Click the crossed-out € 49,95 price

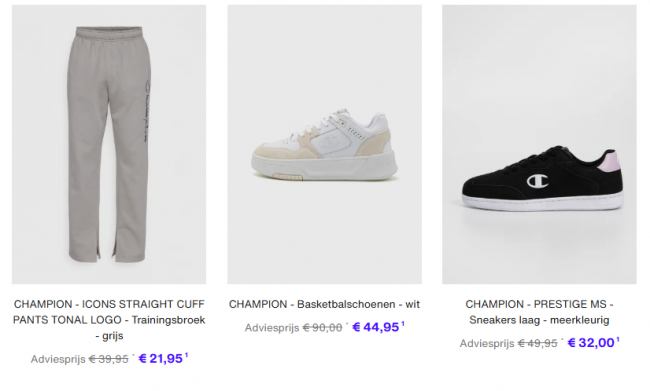coord(538,343)
